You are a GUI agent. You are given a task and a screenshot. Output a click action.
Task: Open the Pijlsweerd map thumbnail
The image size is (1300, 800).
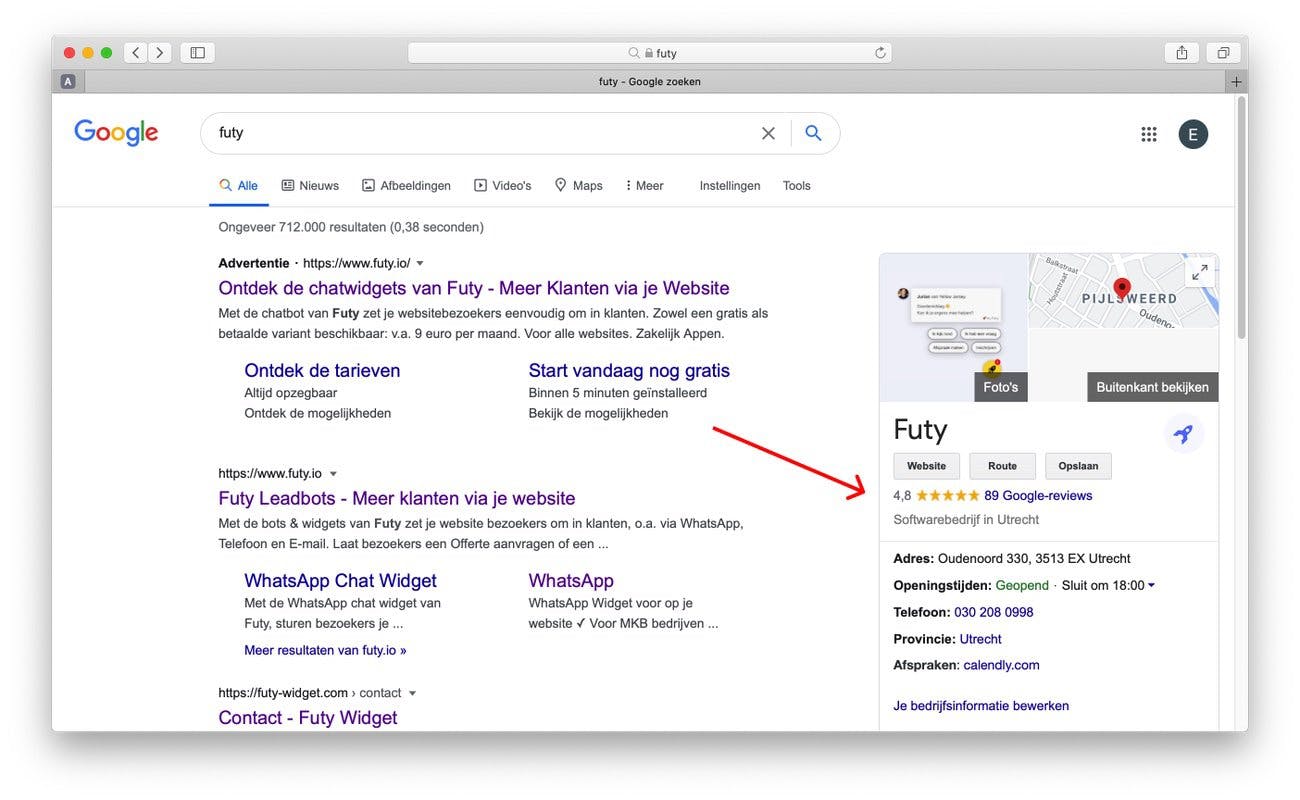coord(1123,290)
